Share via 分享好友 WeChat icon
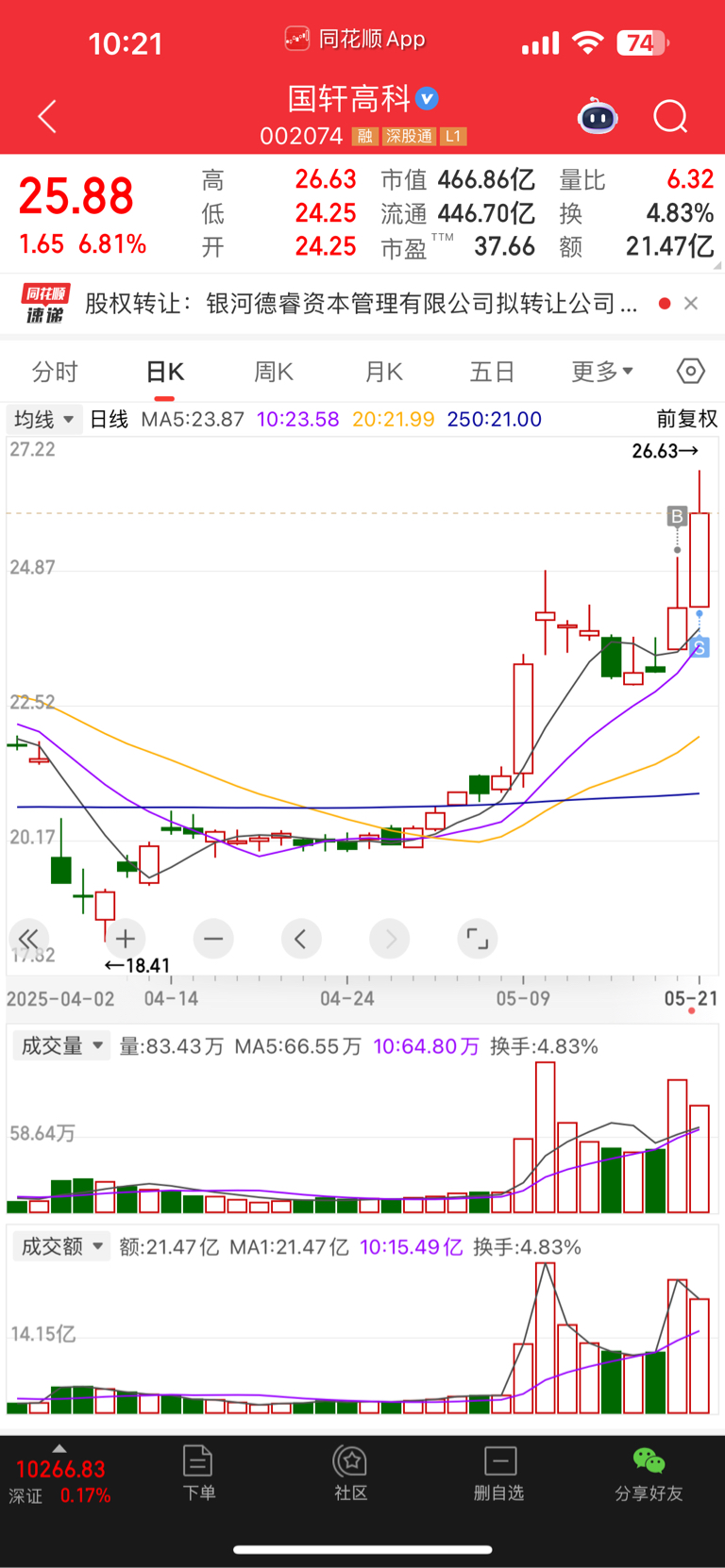Viewport: 725px width, 1568px height. point(649,1473)
